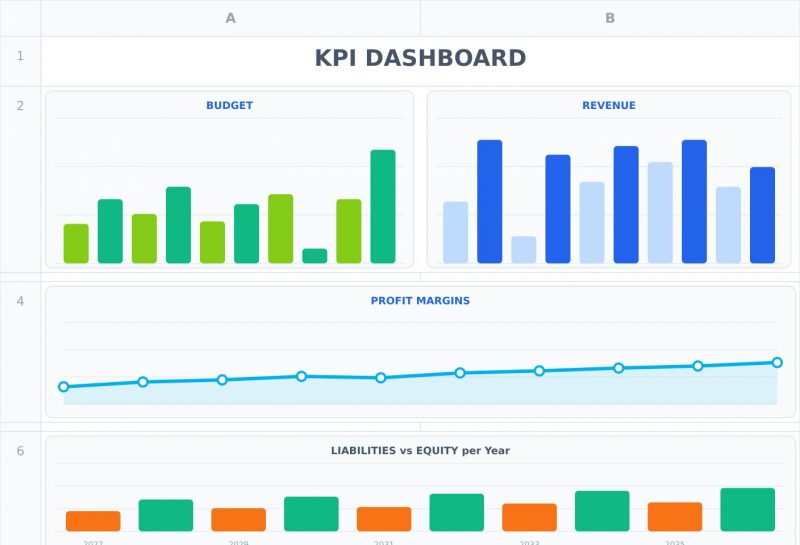Click the first light green Budget bar
The width and height of the screenshot is (800, 545).
click(x=76, y=243)
